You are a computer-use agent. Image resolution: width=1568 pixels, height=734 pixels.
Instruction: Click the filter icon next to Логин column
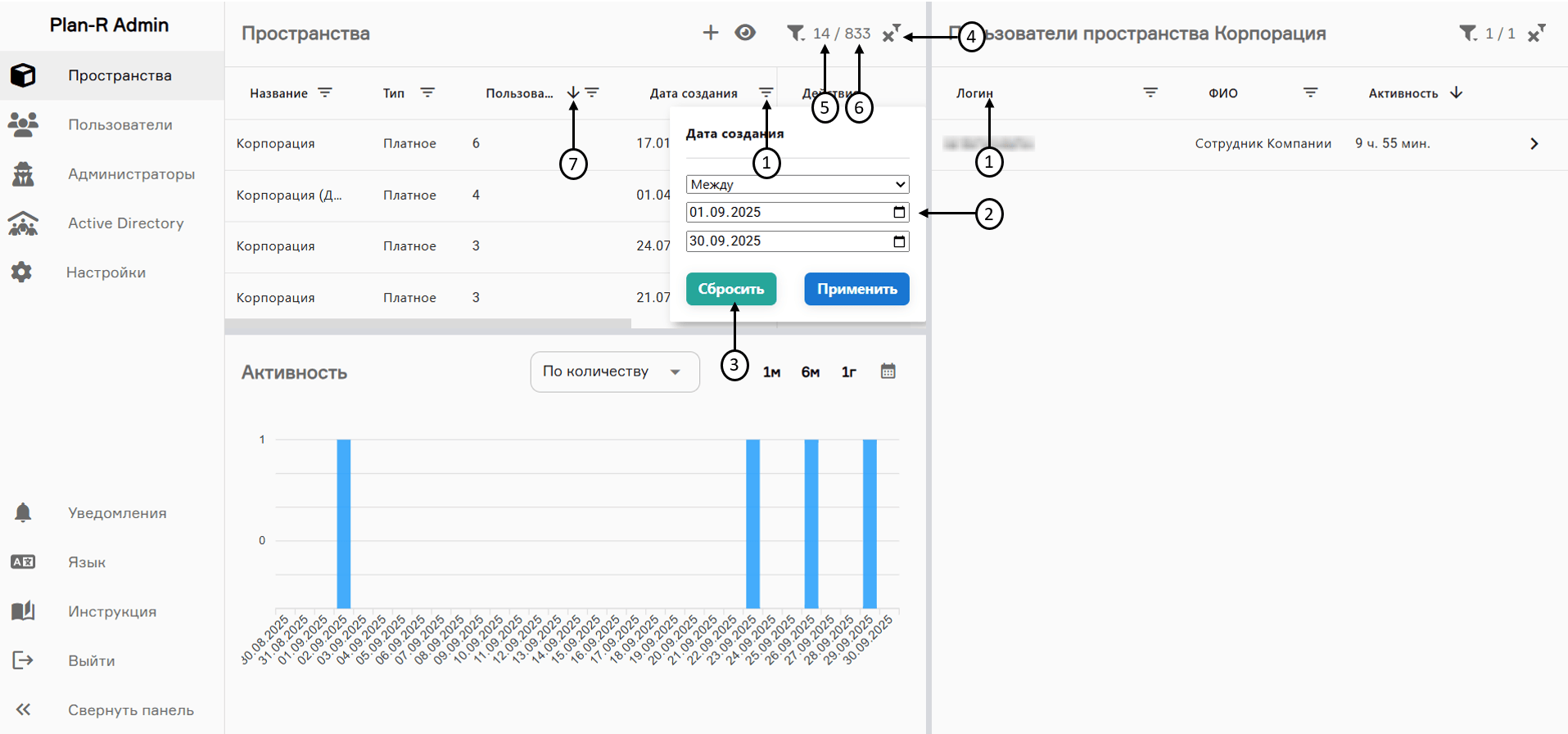coord(1150,92)
